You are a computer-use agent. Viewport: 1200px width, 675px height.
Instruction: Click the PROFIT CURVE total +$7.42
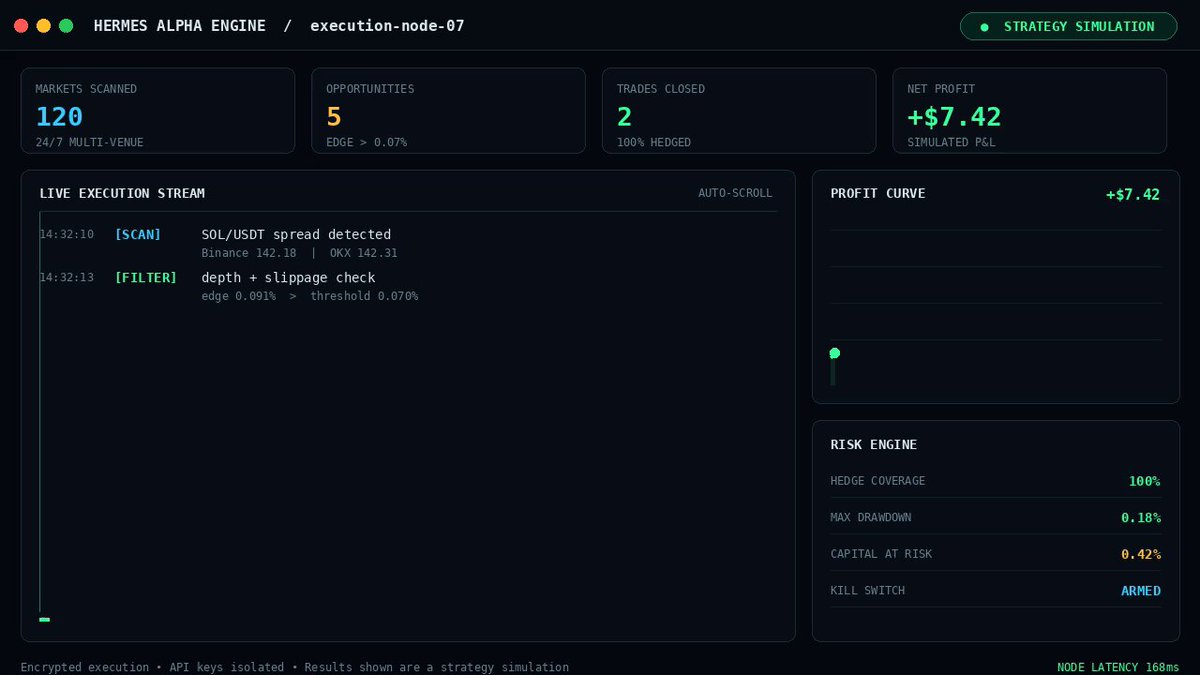(x=1133, y=194)
